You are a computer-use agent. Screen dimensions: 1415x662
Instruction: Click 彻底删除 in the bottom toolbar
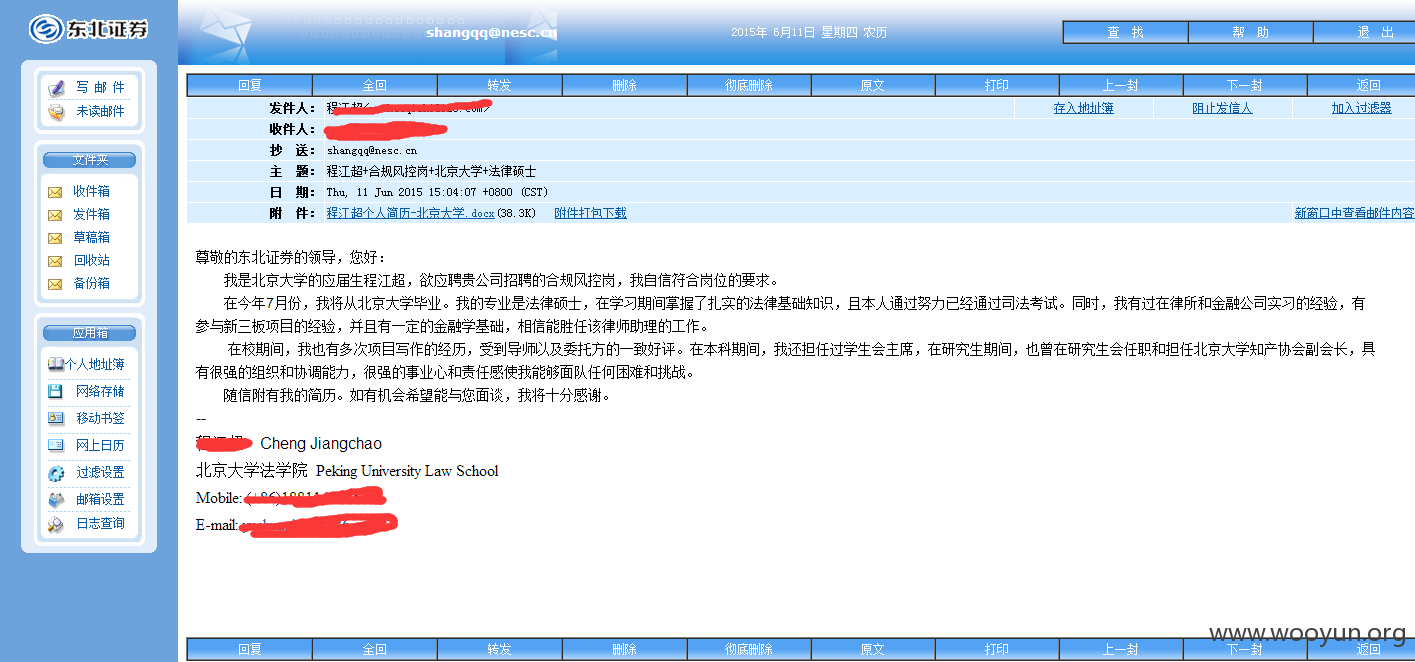(748, 649)
